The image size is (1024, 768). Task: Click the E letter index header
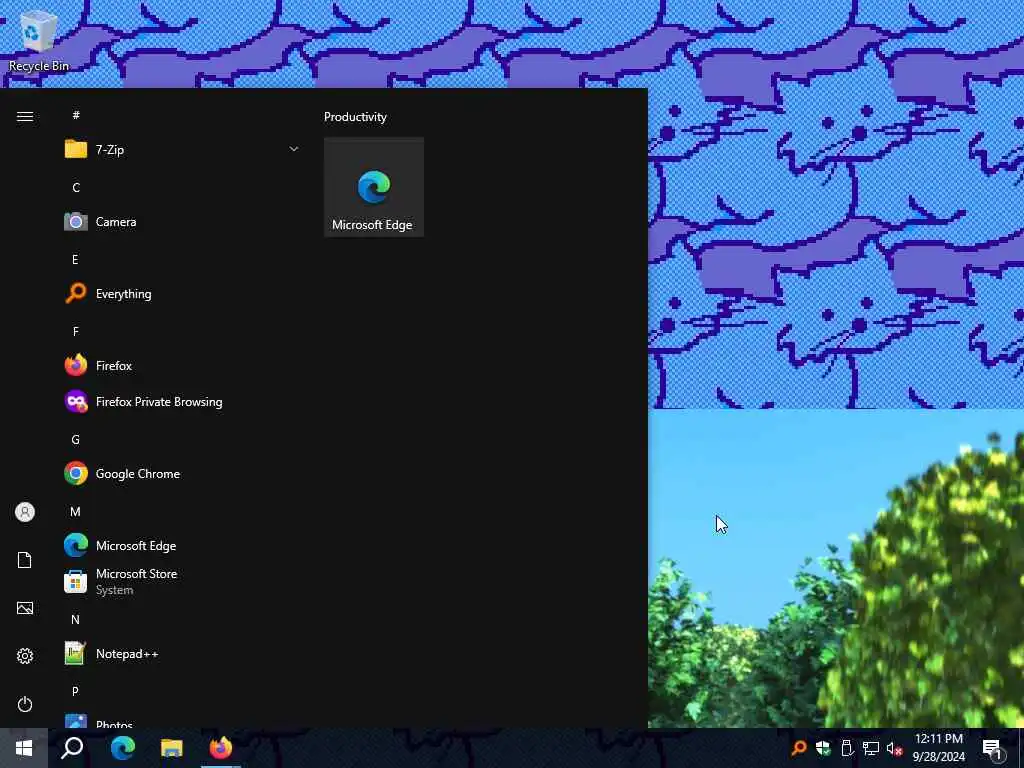coord(75,259)
